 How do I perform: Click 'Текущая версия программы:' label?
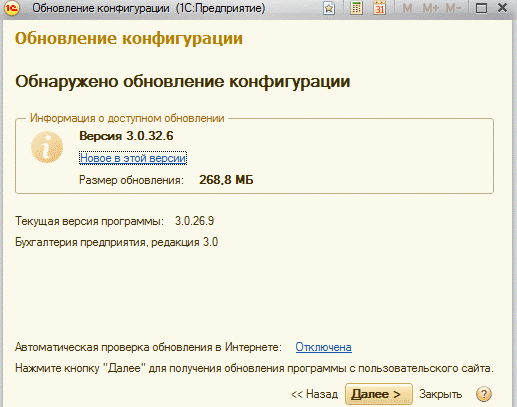(90, 221)
